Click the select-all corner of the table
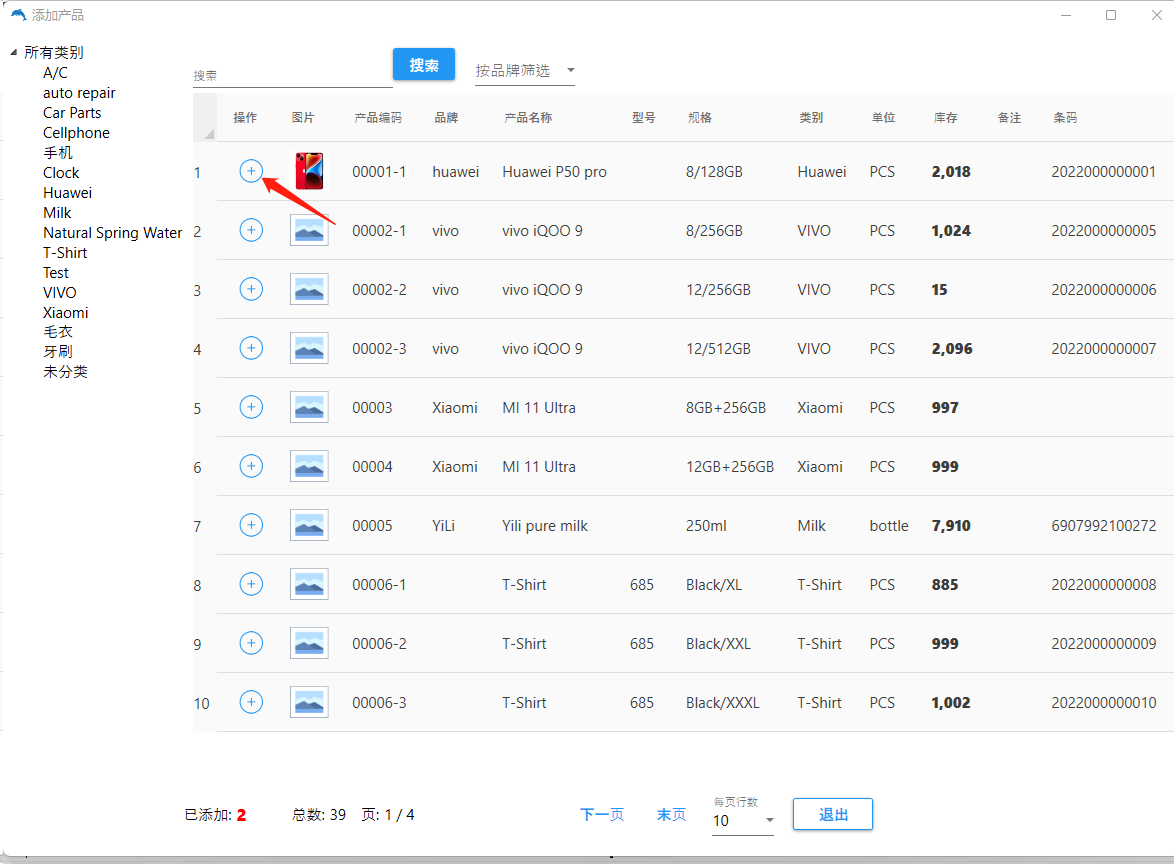The image size is (1174, 864). tap(204, 118)
